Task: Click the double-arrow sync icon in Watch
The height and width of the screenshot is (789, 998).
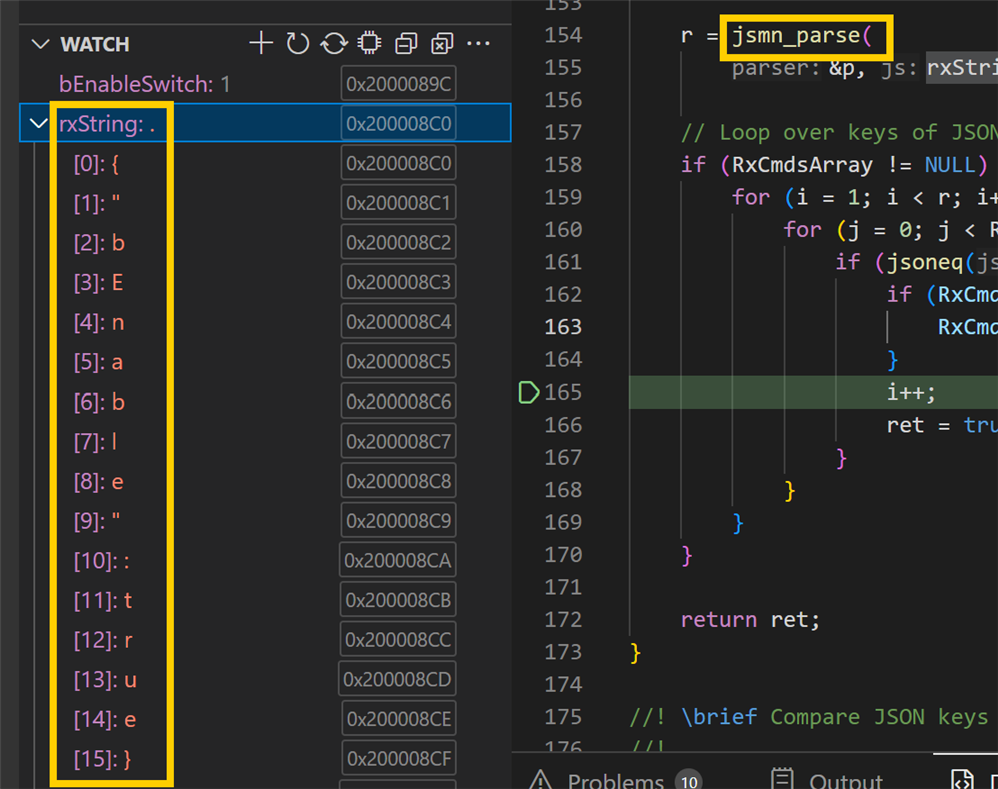Action: pyautogui.click(x=333, y=43)
